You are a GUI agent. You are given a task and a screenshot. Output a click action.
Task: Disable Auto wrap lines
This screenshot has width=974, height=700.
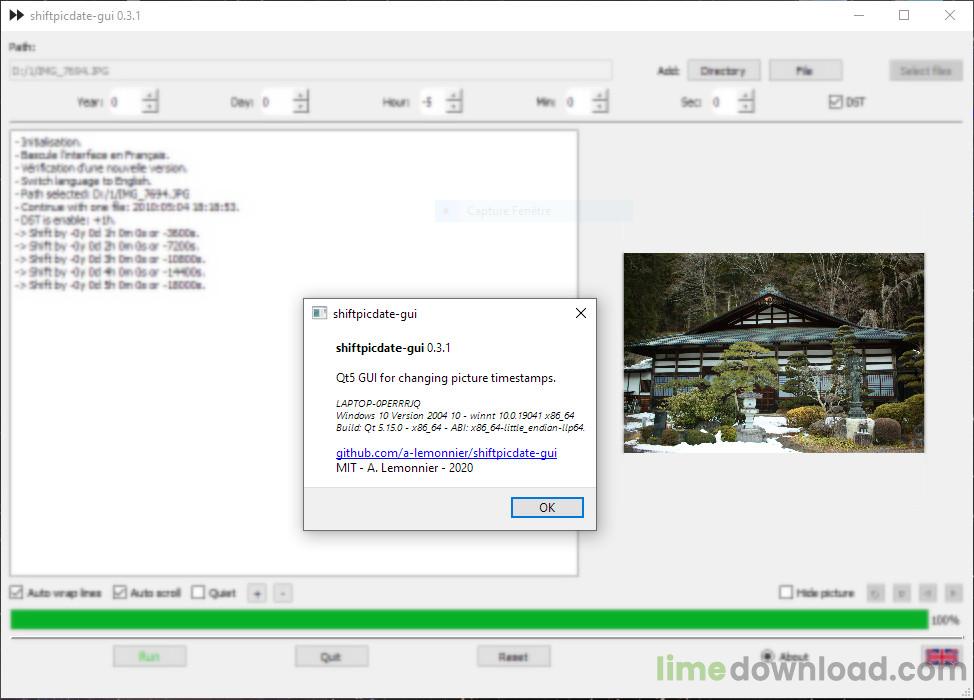[16, 593]
